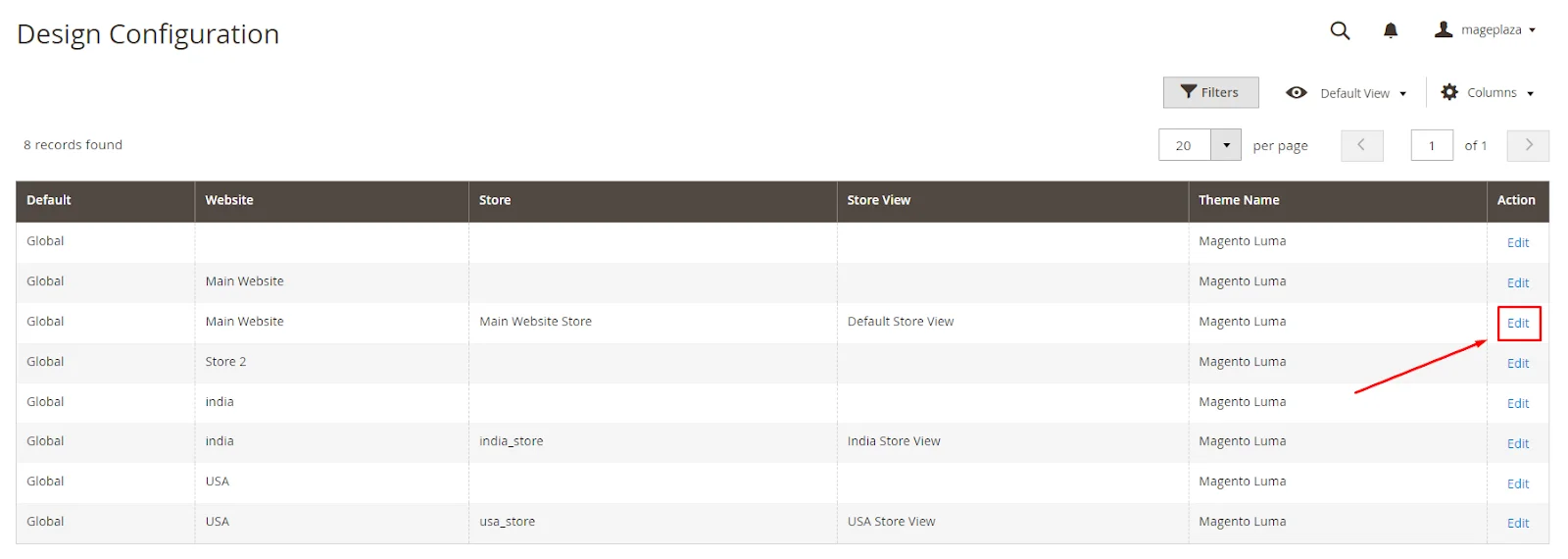Viewport: 1568px width, 559px height.
Task: Sort by the Website column header
Action: tap(229, 200)
